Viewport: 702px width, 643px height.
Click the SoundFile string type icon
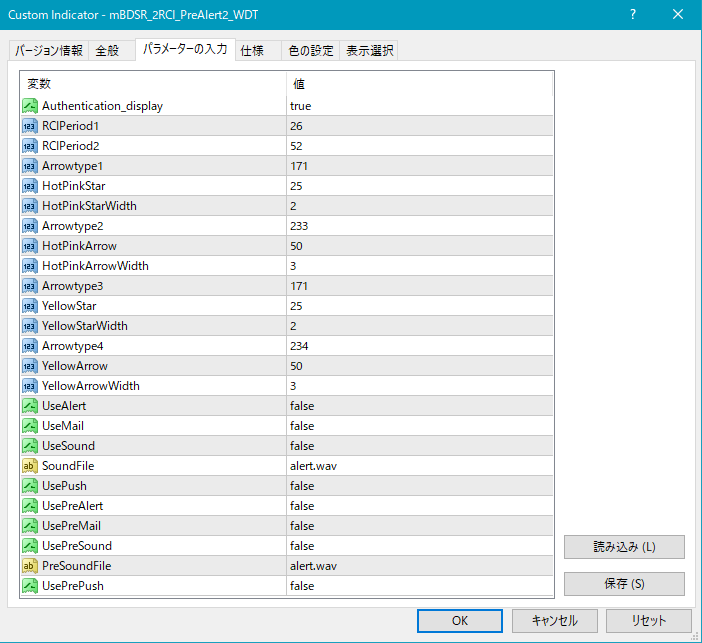coord(30,466)
